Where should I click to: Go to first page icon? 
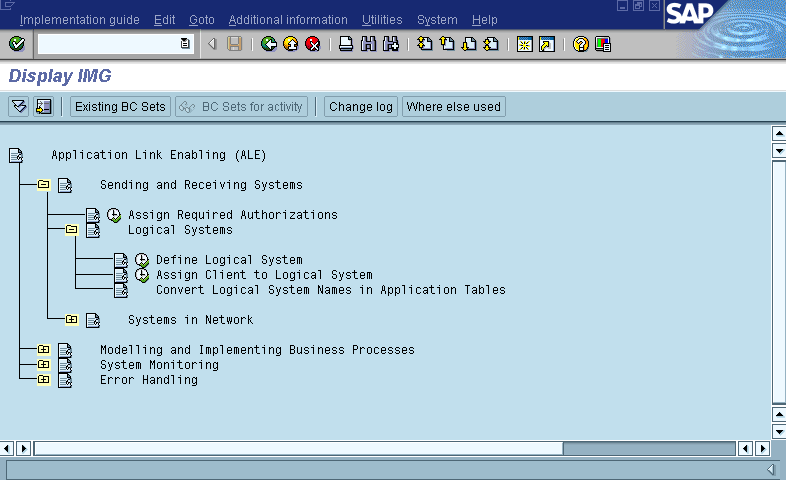pos(425,44)
